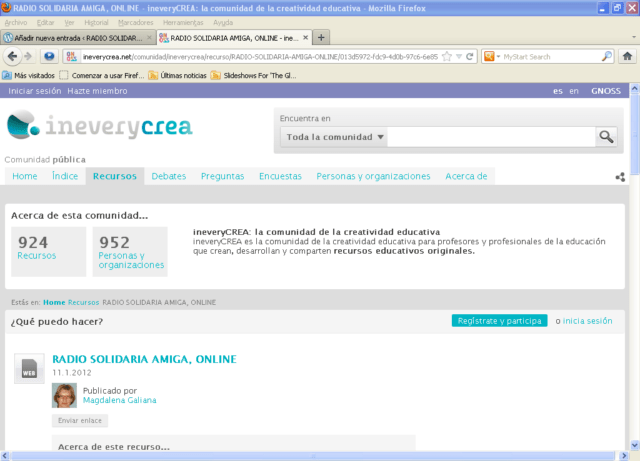Click the community search text field

(490, 137)
